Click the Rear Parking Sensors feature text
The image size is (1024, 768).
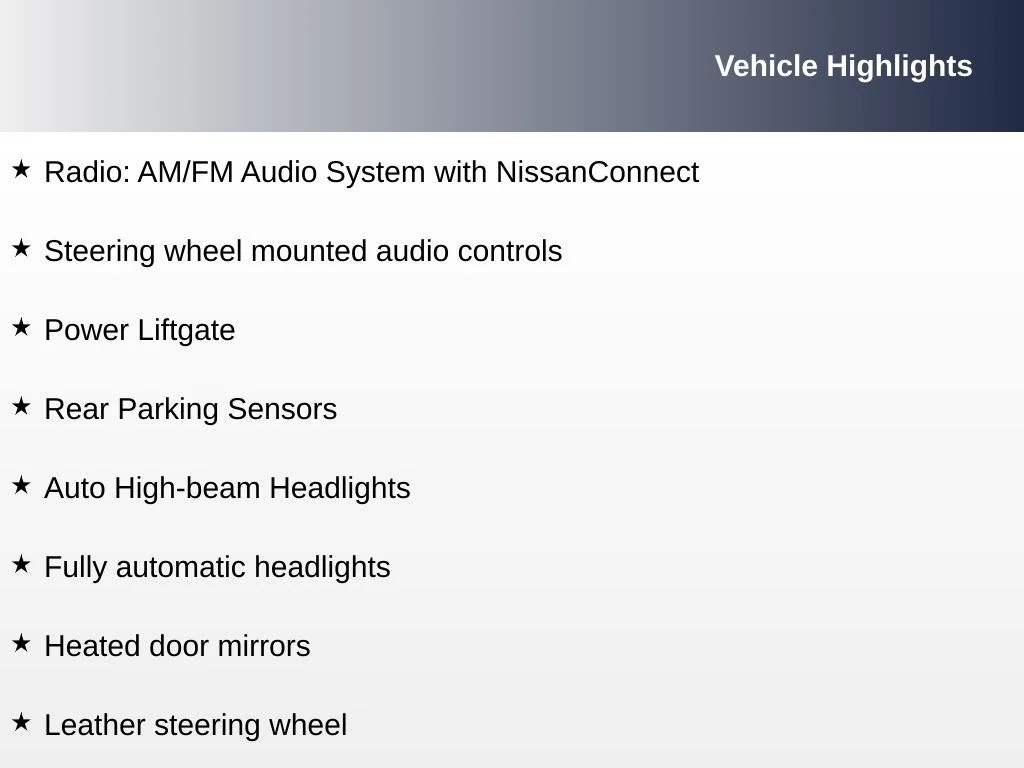coord(191,409)
